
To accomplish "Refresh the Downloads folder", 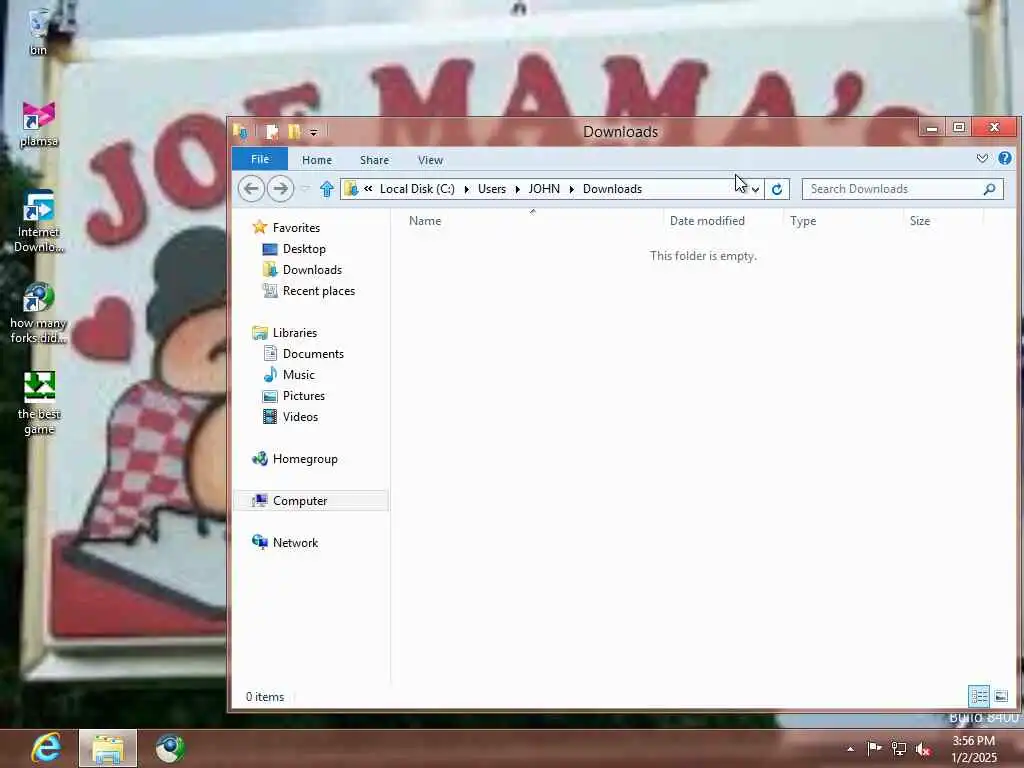I will coord(776,189).
